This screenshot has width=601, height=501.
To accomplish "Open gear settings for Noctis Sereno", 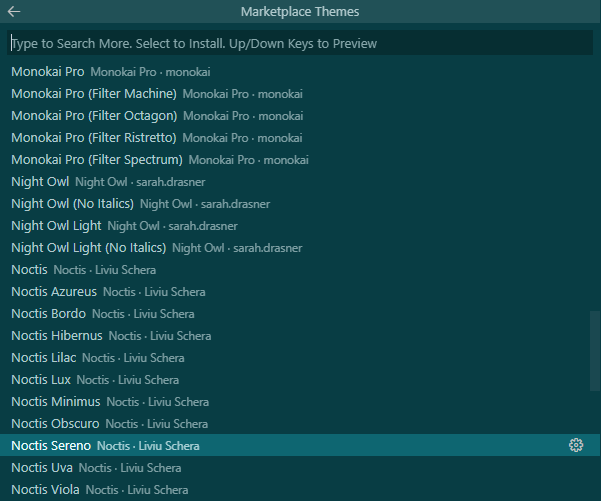I will [x=575, y=445].
